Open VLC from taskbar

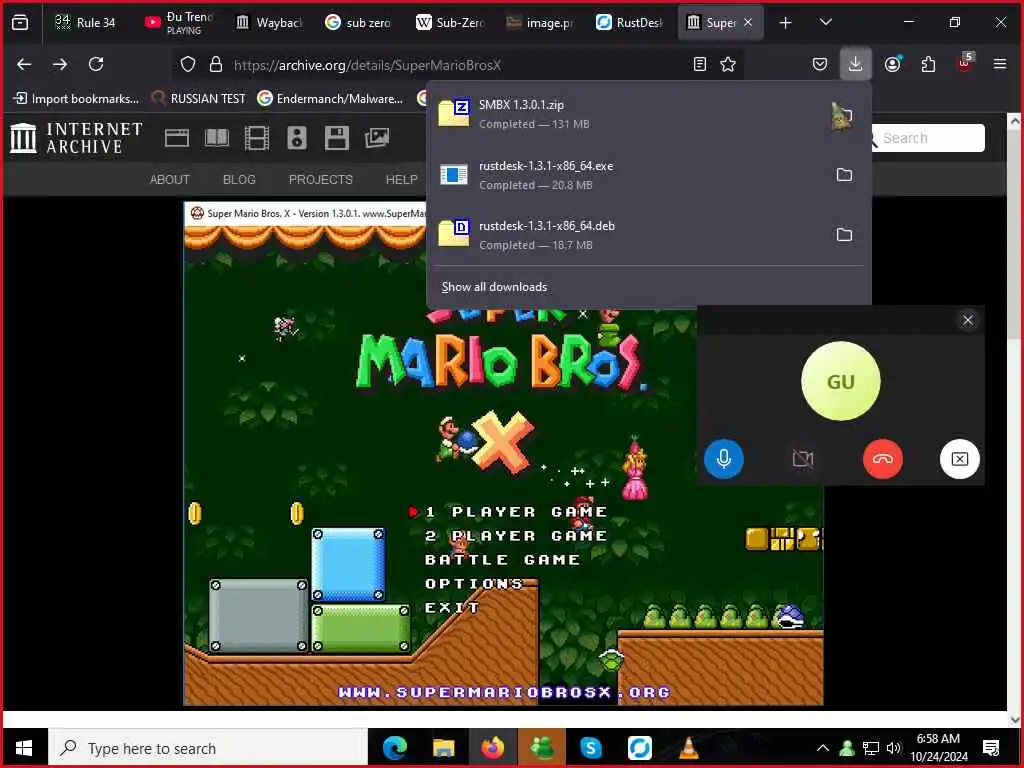point(688,748)
